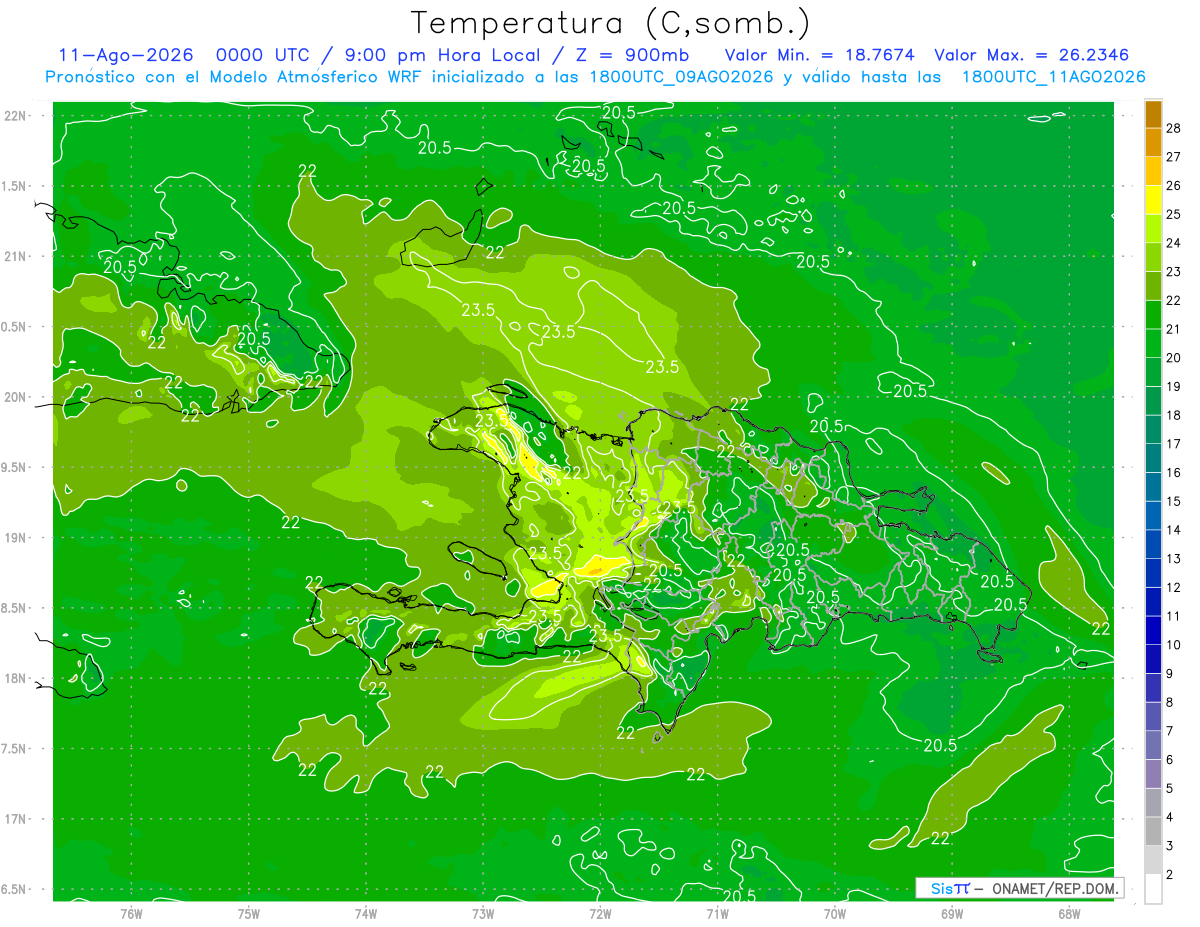Click the legend scale value "27"
Image resolution: width=1200 pixels, height=927 pixels.
point(1174,157)
